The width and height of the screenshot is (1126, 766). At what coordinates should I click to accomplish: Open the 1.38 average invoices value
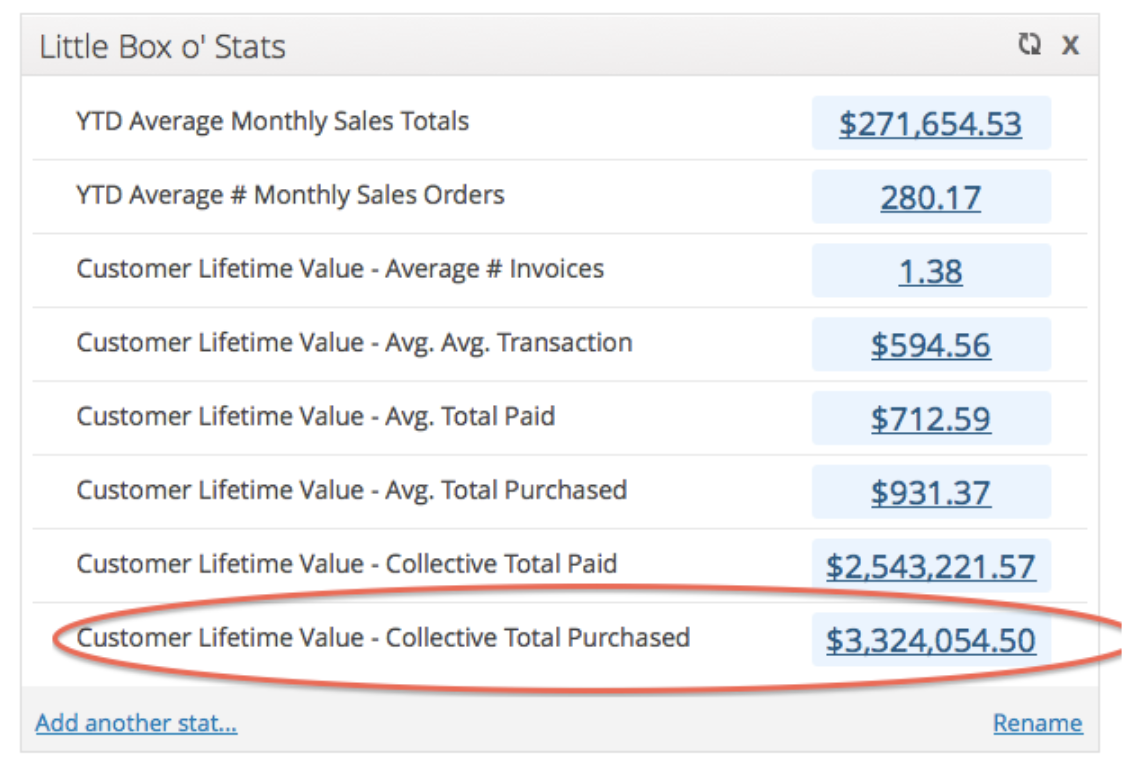[x=930, y=271]
